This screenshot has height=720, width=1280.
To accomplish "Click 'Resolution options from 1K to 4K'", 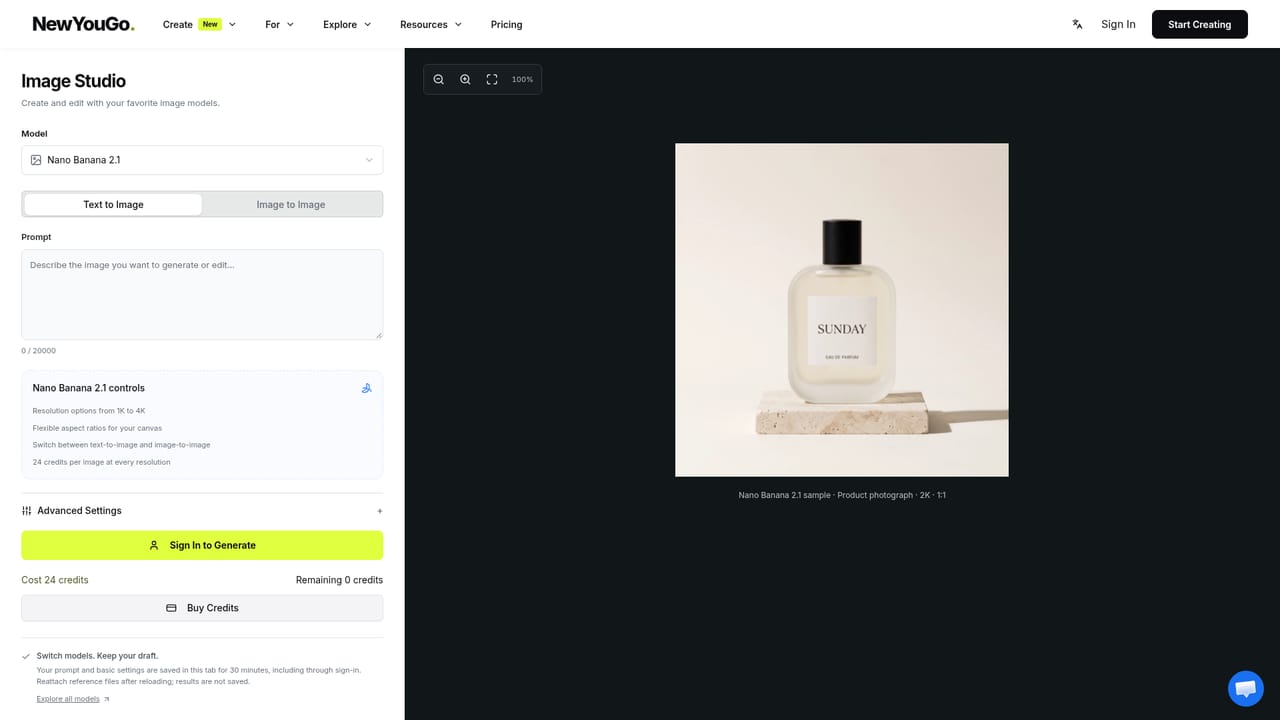I will [89, 411].
